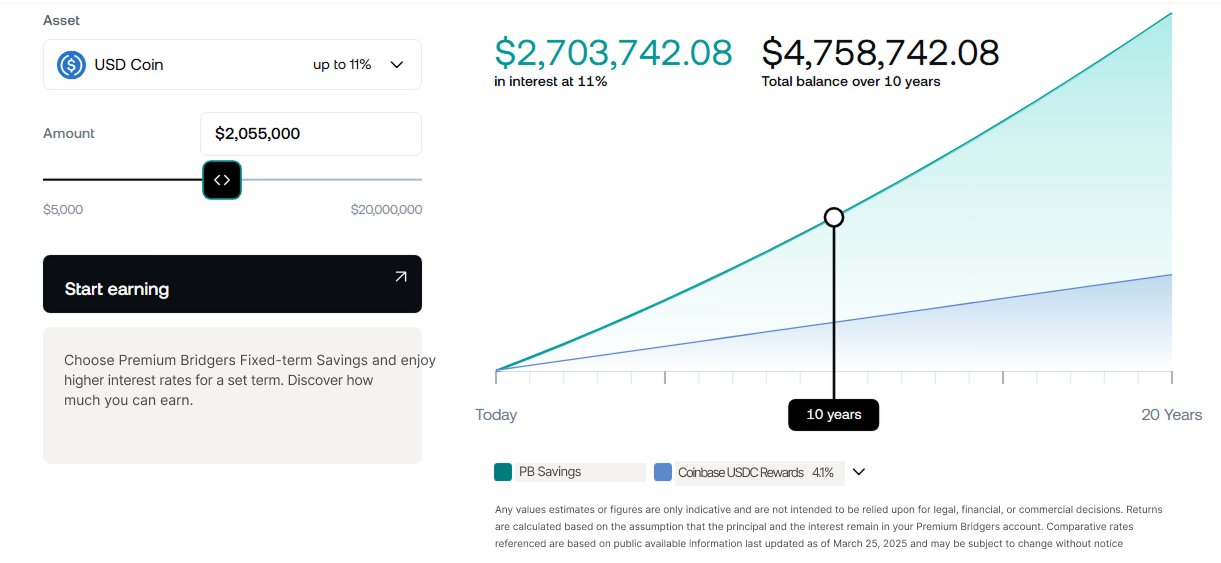Screen dimensions: 1221x563
Task: Click the $4,758,742.08 total balance figure
Action: 880,53
